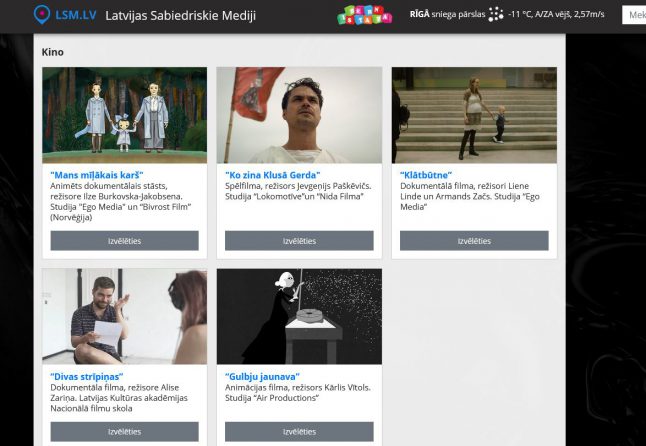This screenshot has height=446, width=646.
Task: Open the "Klātbūtne" film title link
Action: click(x=427, y=175)
